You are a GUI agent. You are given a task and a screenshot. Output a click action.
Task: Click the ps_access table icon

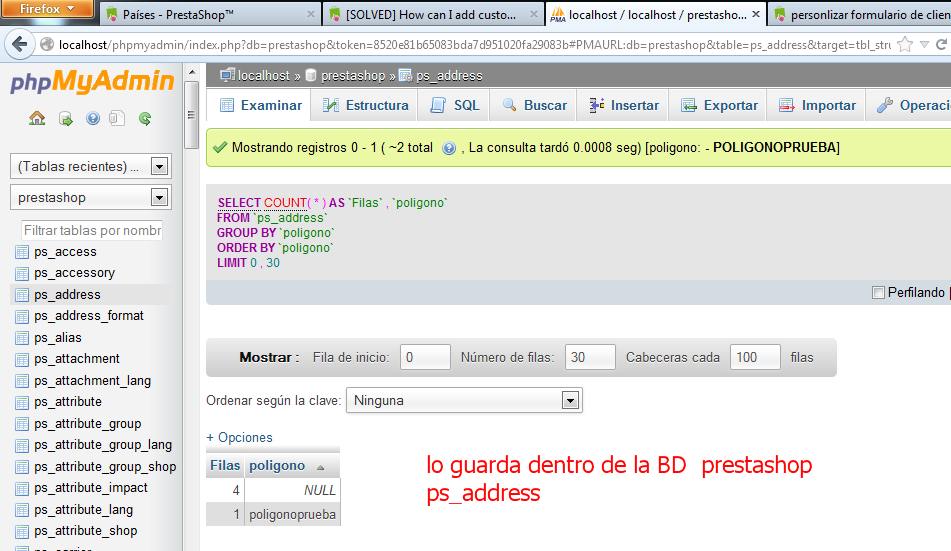[x=22, y=252]
